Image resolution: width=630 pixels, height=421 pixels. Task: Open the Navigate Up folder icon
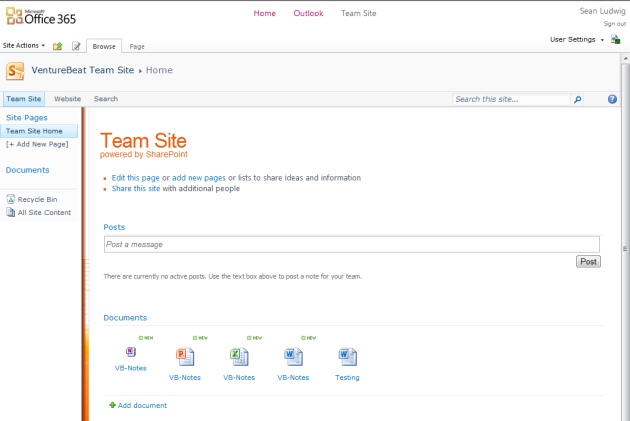point(57,46)
